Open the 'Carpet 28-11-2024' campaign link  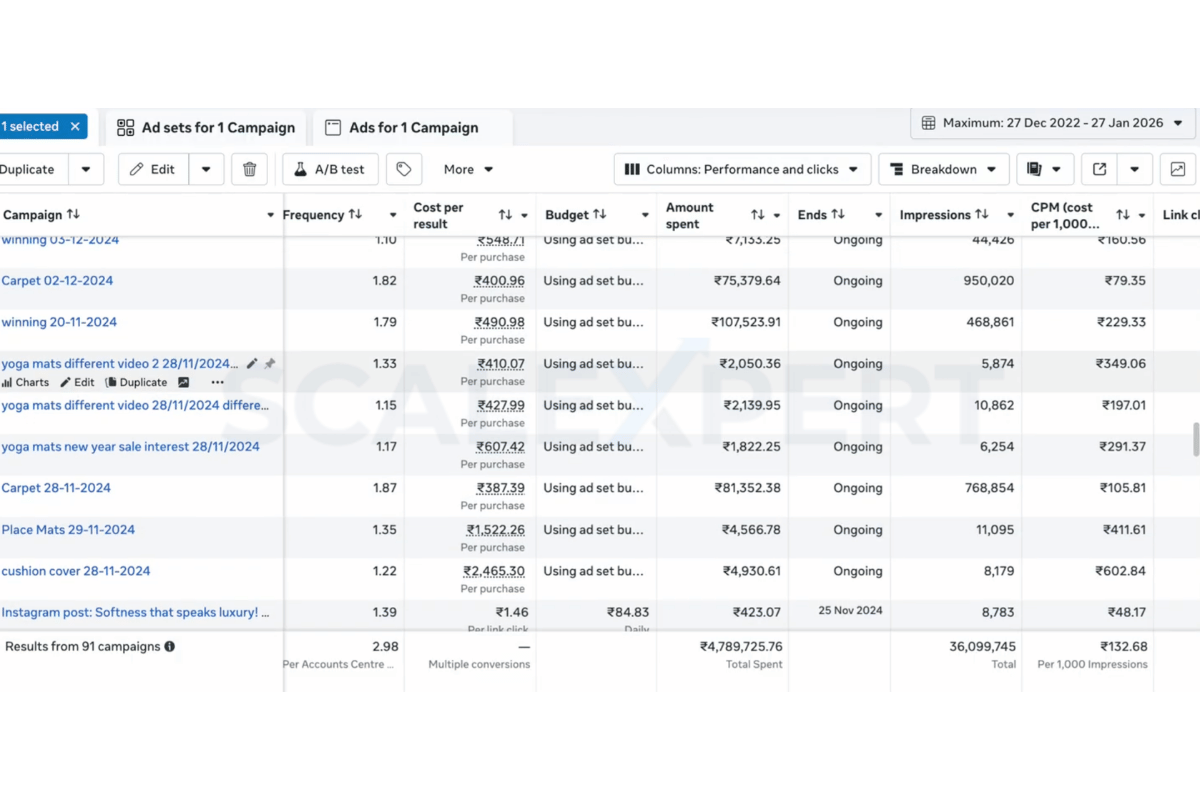(56, 488)
